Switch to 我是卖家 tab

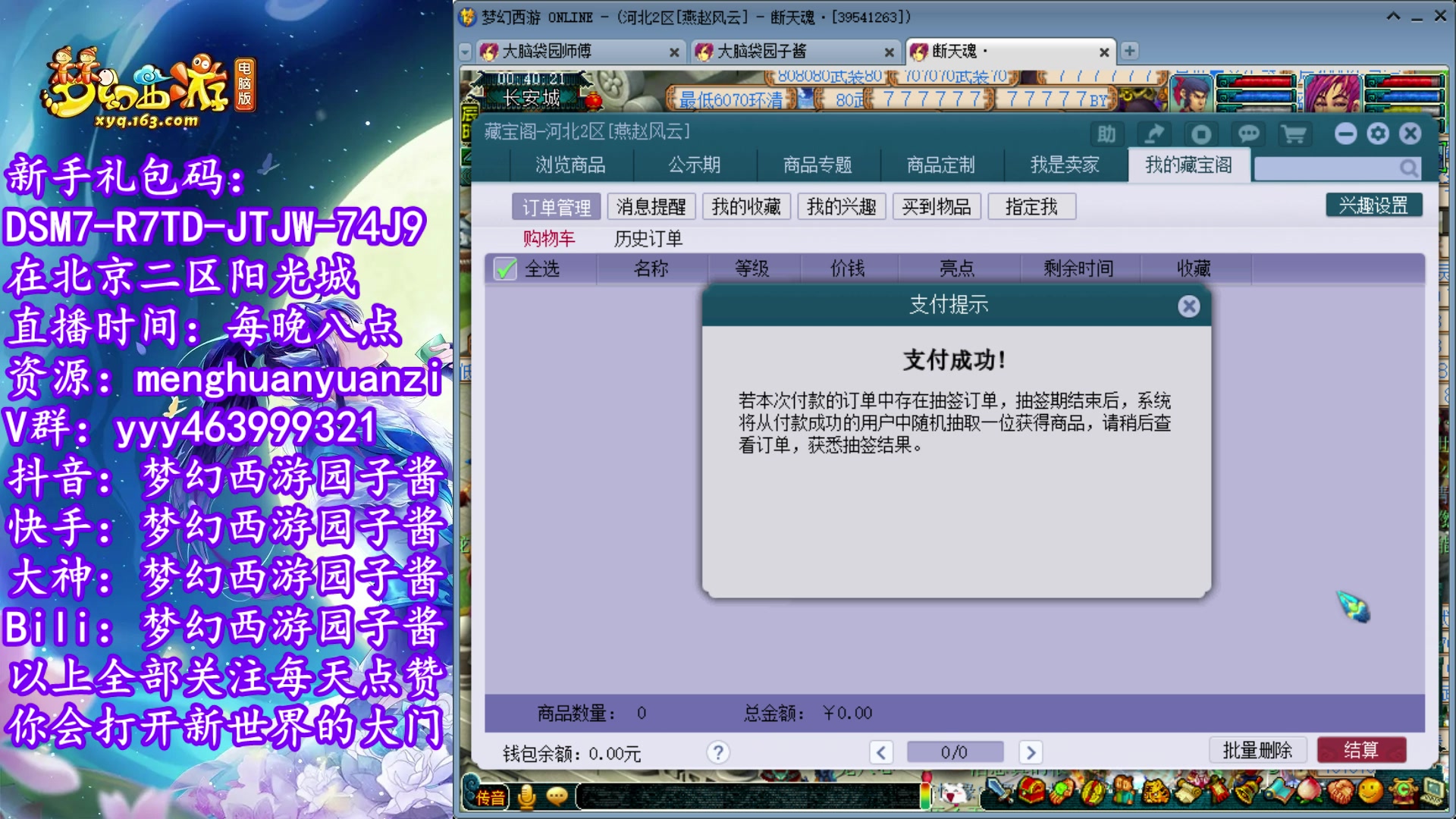pos(1065,165)
